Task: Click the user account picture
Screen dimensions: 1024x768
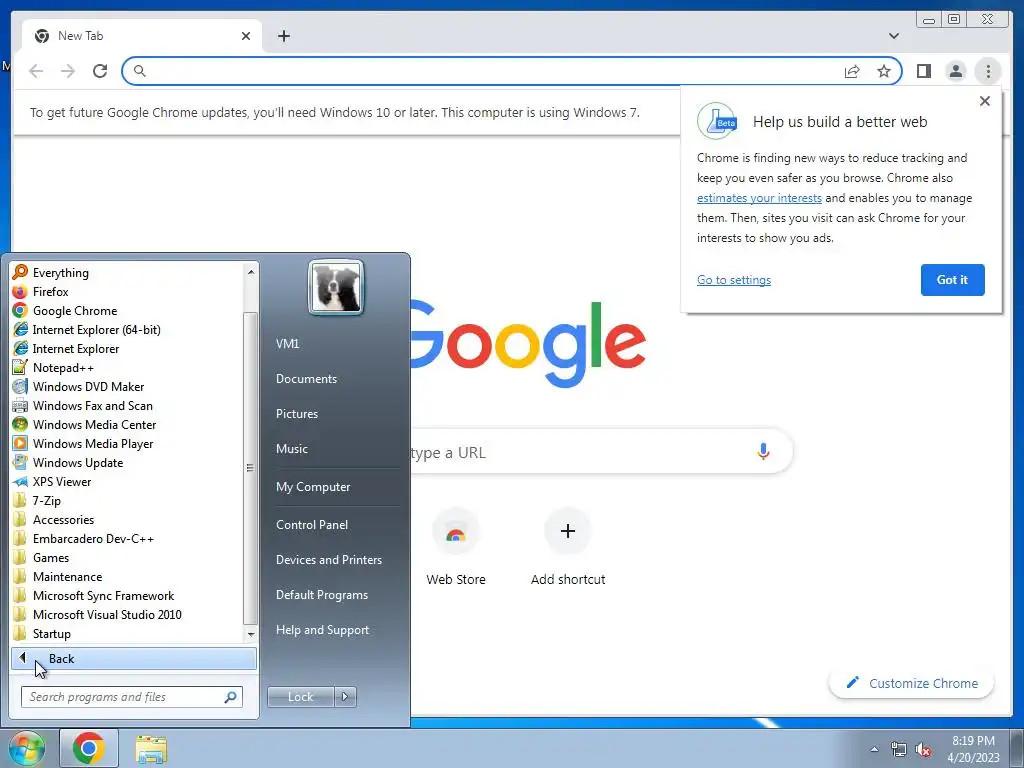Action: [x=336, y=287]
